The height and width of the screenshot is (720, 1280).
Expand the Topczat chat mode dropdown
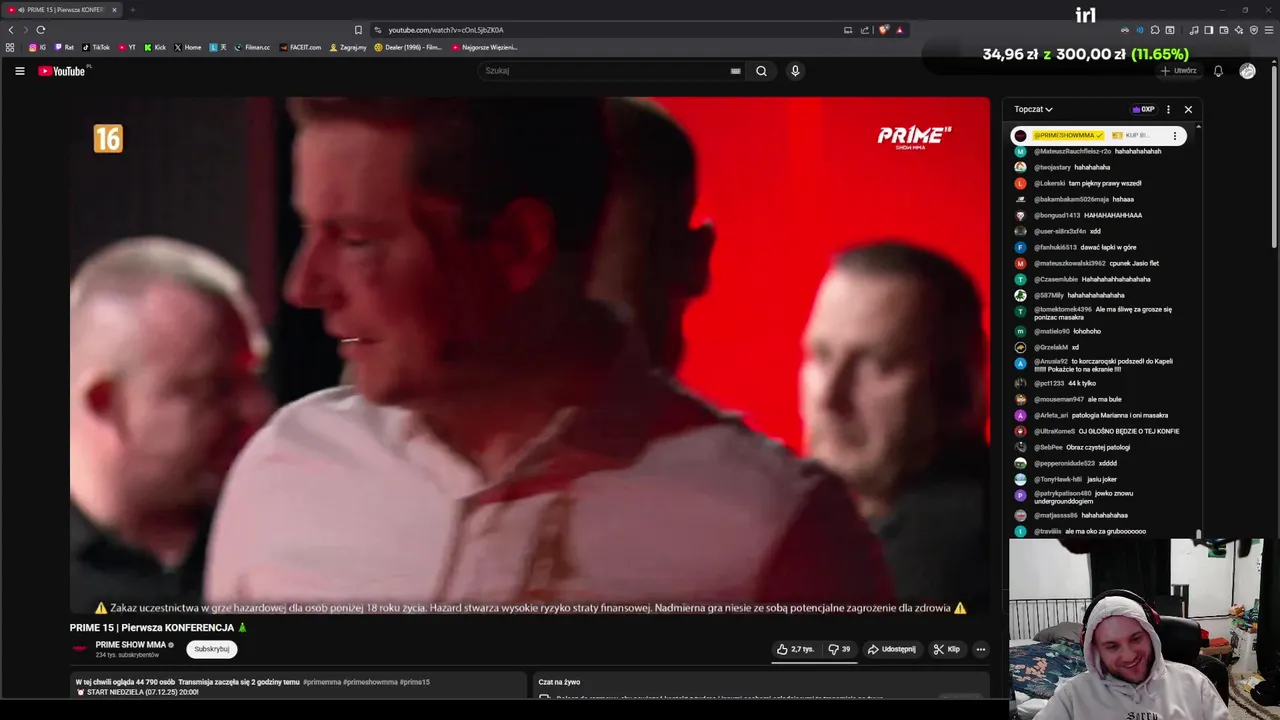point(1033,109)
